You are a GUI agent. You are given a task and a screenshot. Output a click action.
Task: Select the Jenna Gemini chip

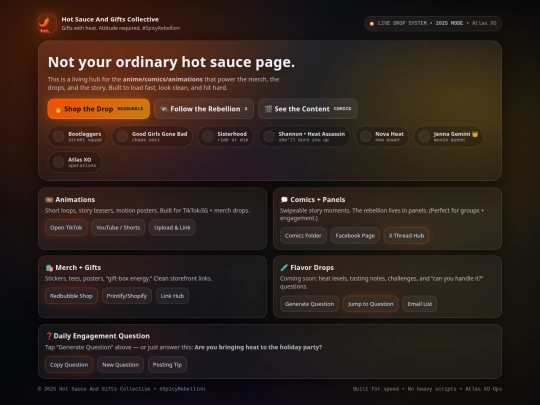448,136
